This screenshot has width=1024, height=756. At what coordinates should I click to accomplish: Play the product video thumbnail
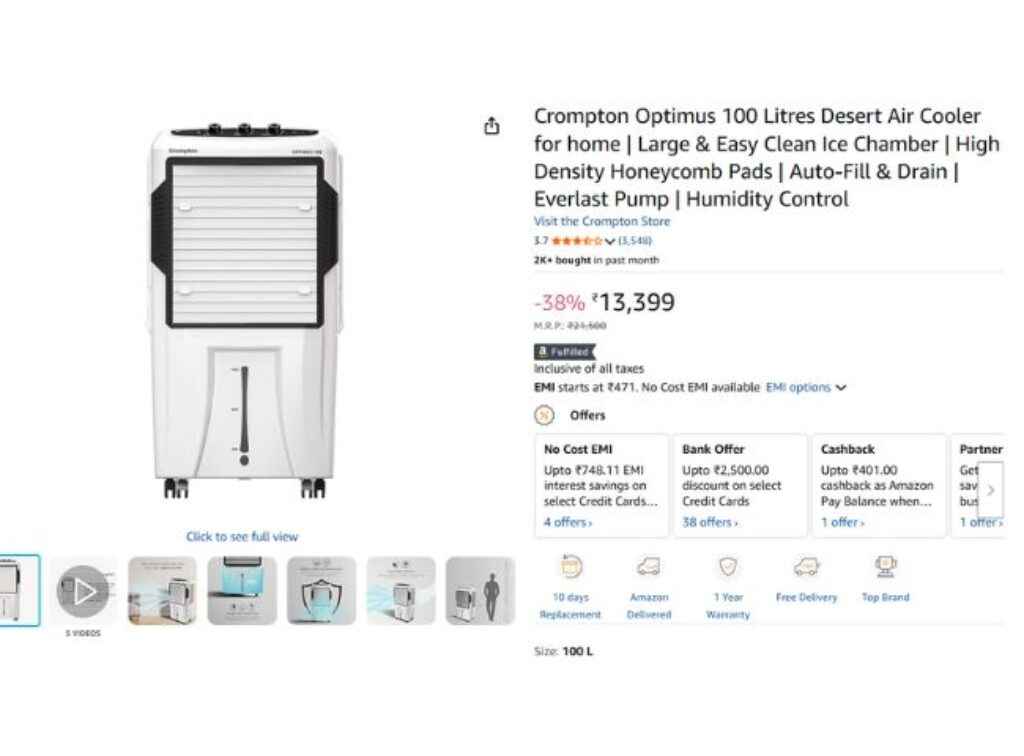83,591
